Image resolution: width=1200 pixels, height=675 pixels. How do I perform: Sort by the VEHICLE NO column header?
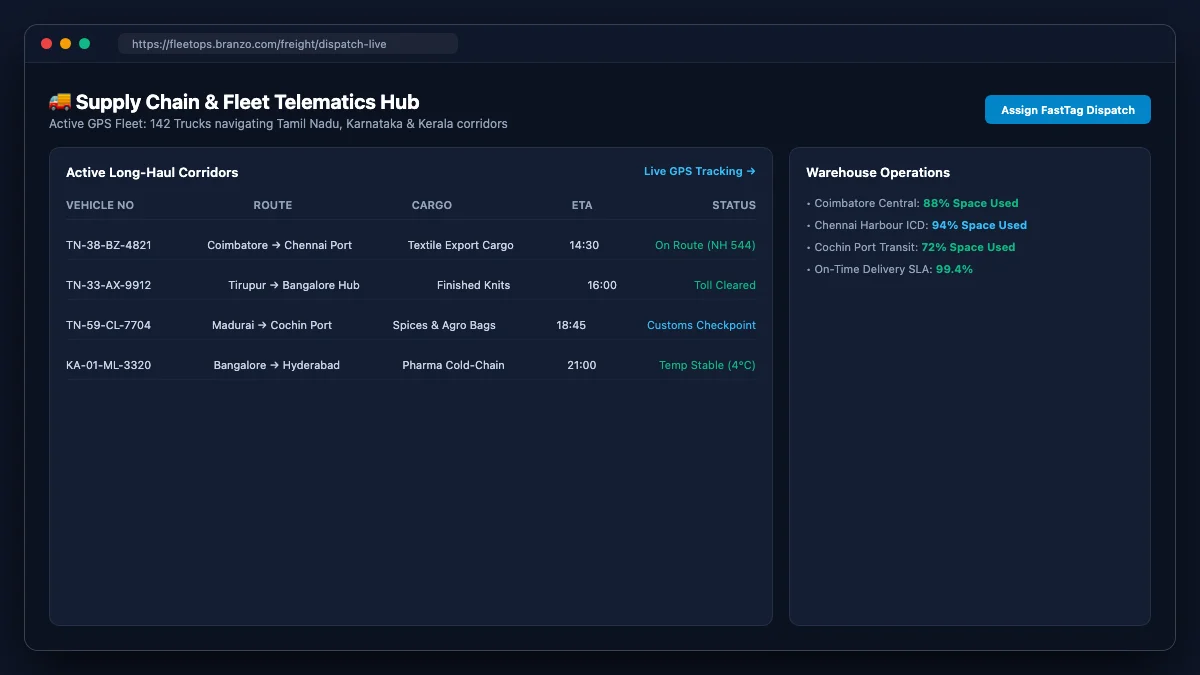coord(100,205)
